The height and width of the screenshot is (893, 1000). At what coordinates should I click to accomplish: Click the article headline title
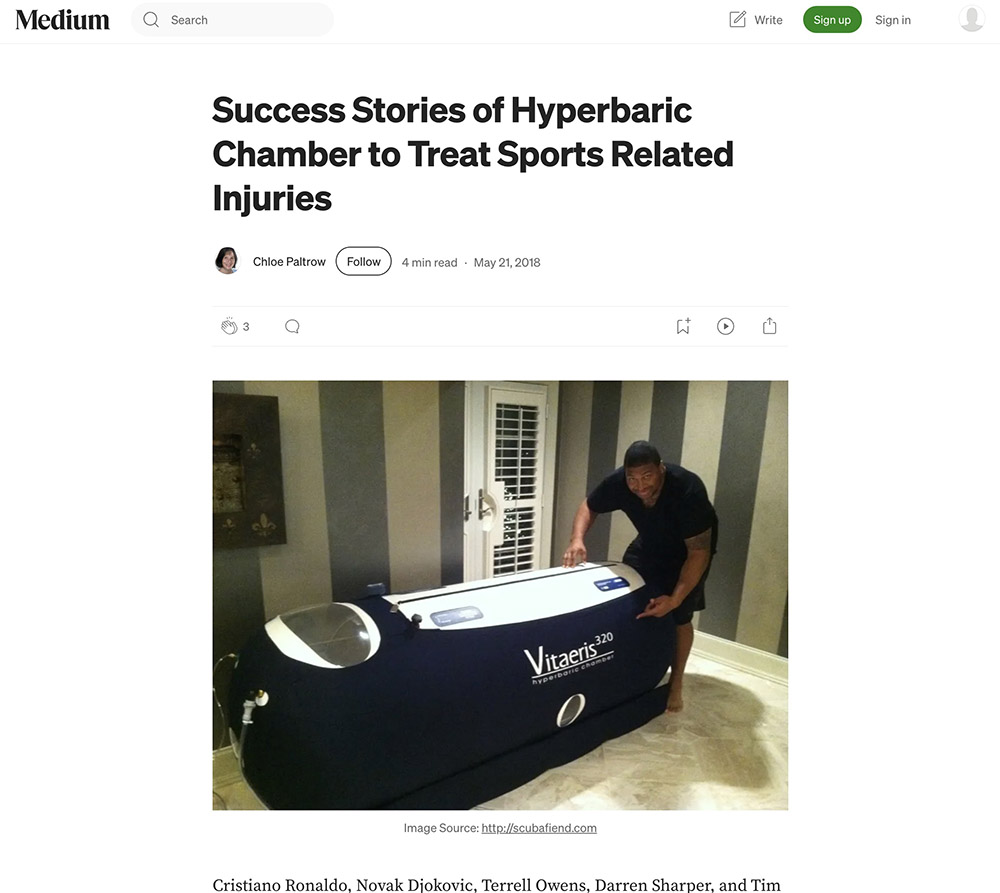(473, 154)
